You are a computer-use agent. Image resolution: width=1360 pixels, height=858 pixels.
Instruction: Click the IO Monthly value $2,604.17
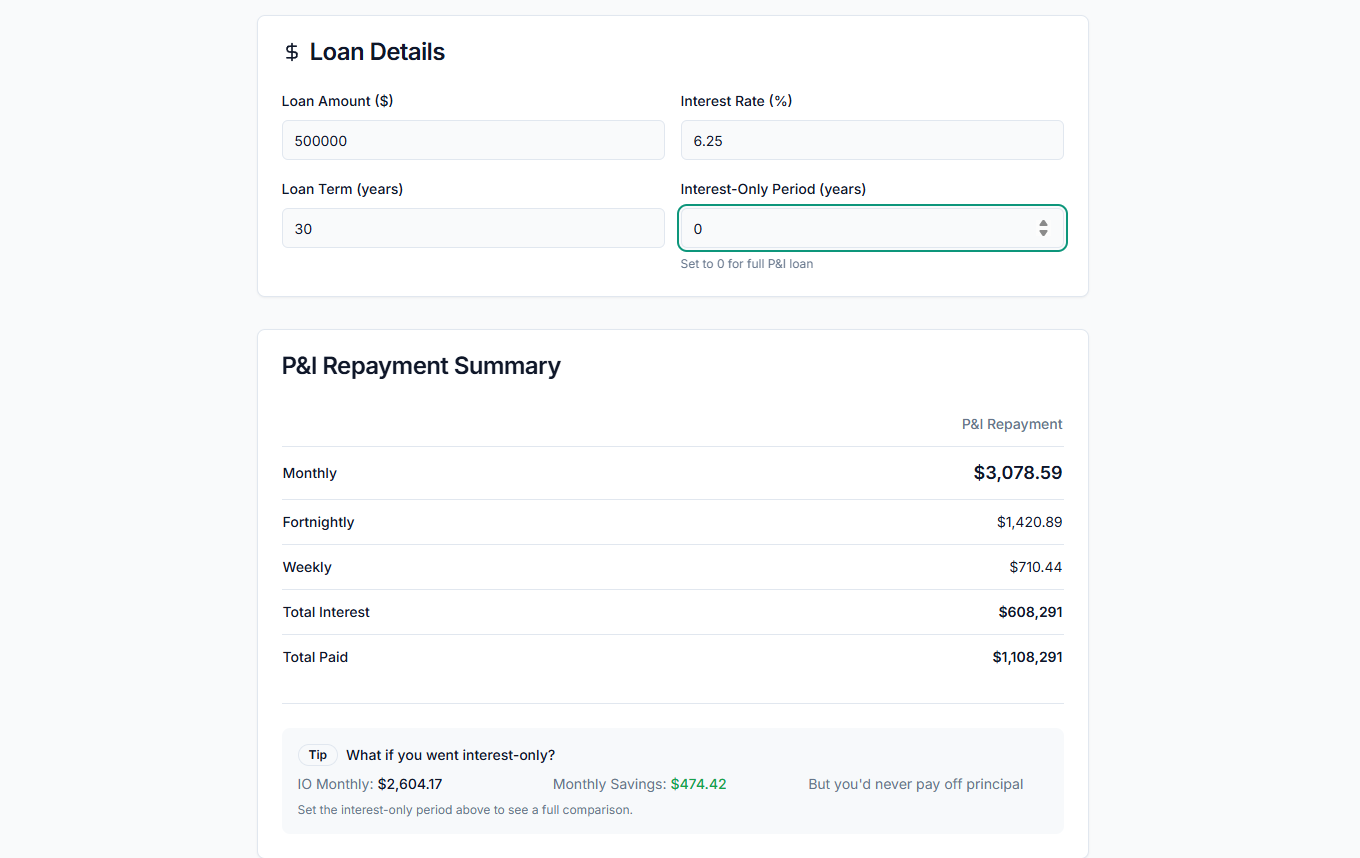pyautogui.click(x=410, y=784)
